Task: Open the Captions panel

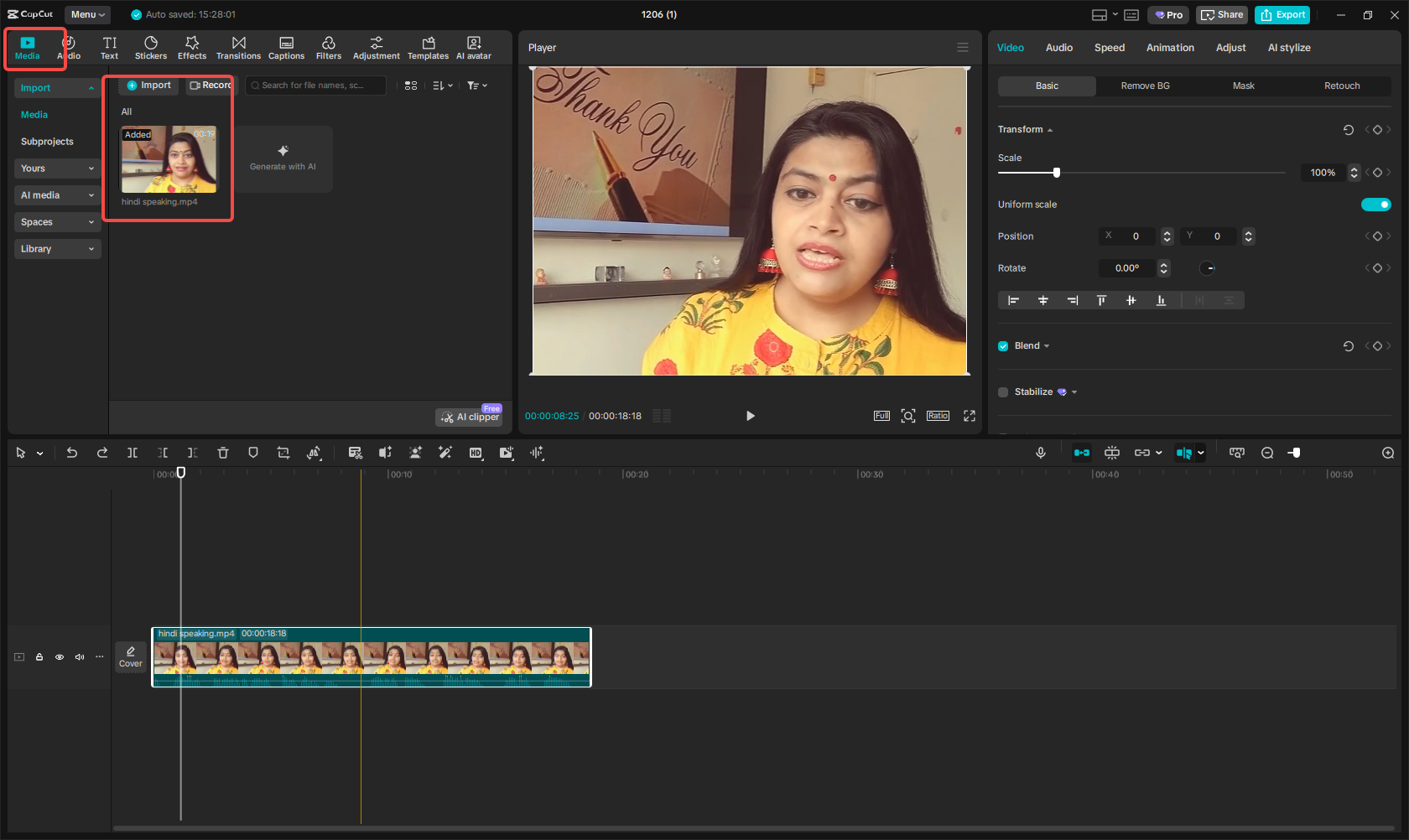Action: coord(286,47)
